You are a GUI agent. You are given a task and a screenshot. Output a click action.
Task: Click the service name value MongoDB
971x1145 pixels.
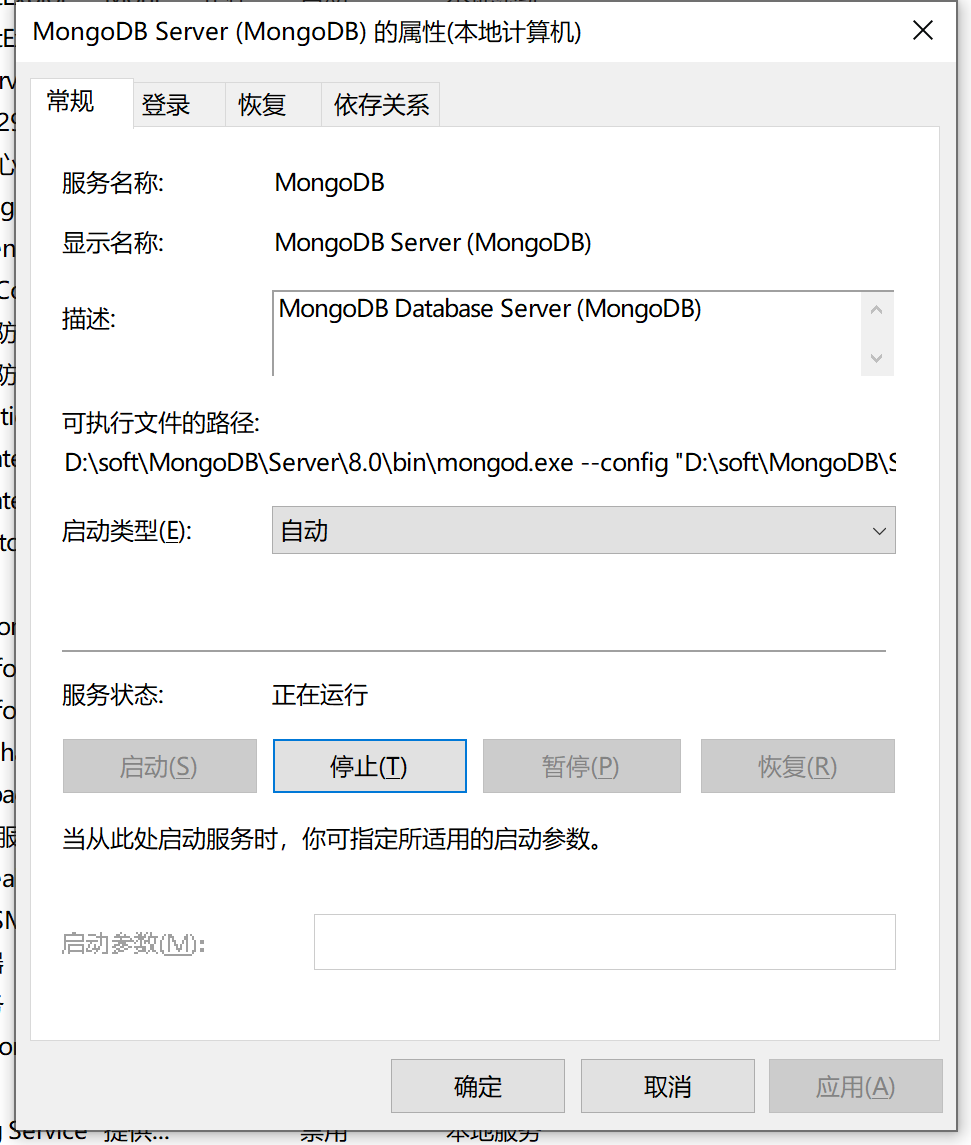pos(329,183)
